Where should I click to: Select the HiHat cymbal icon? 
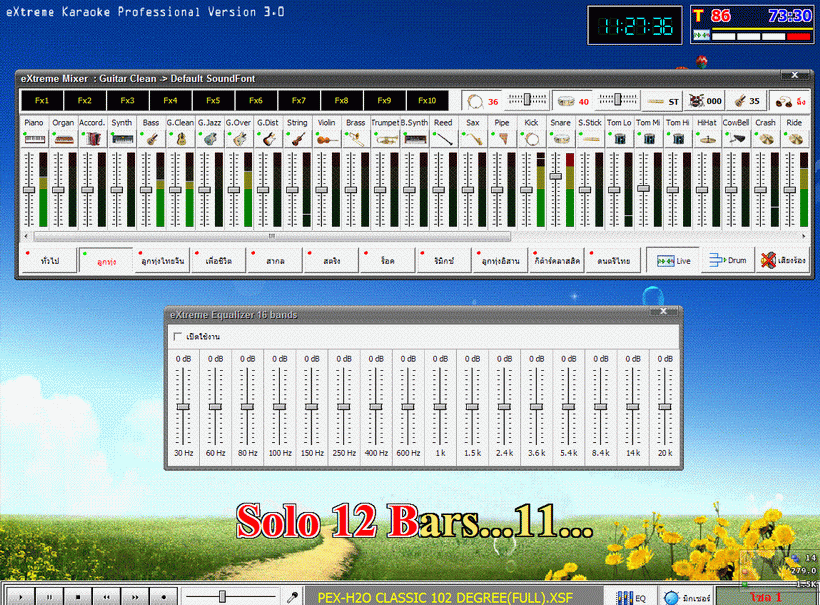708,139
